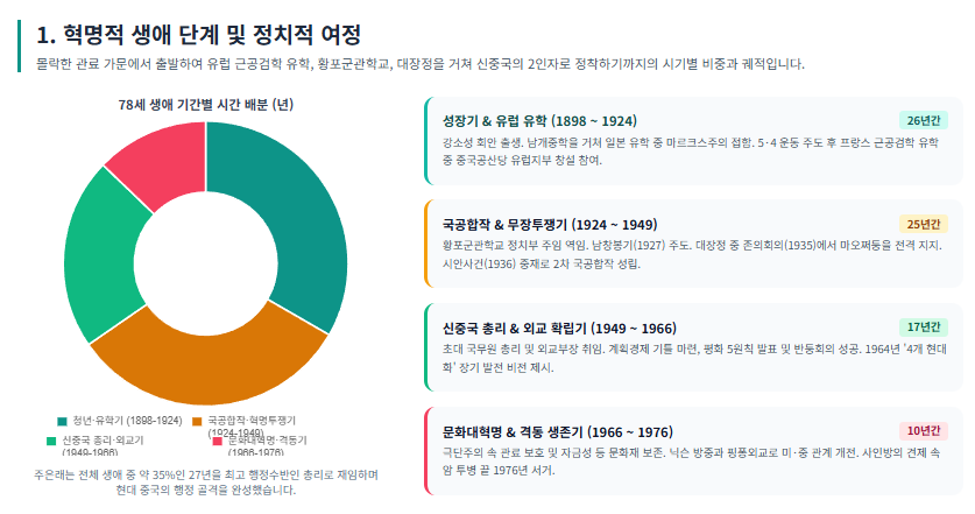Select the dark teal donut chart segment
975x514 pixels.
point(298,224)
